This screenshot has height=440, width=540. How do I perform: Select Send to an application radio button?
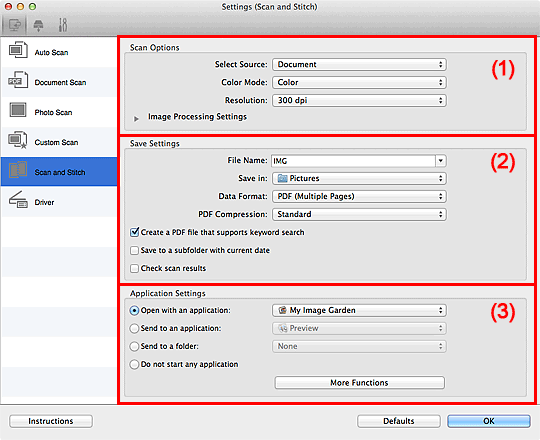pyautogui.click(x=134, y=328)
